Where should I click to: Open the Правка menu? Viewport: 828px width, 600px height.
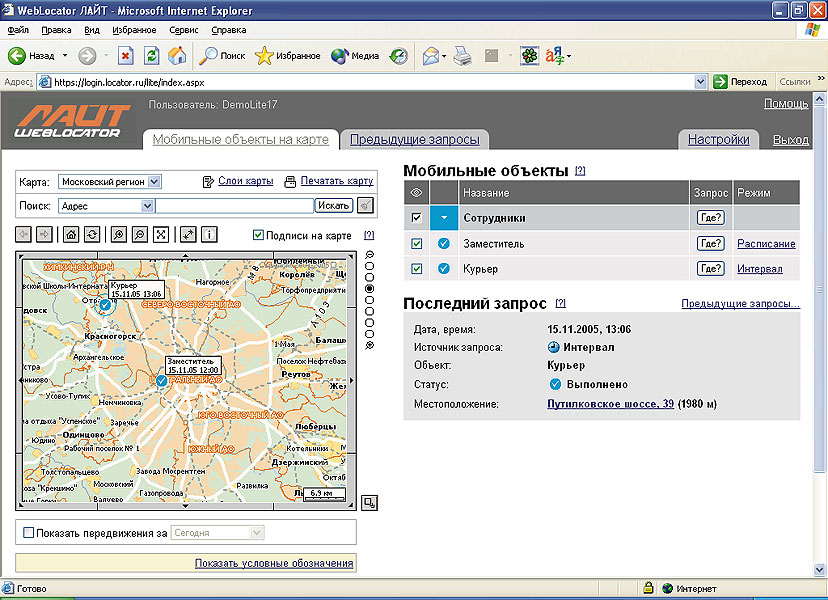click(x=56, y=30)
